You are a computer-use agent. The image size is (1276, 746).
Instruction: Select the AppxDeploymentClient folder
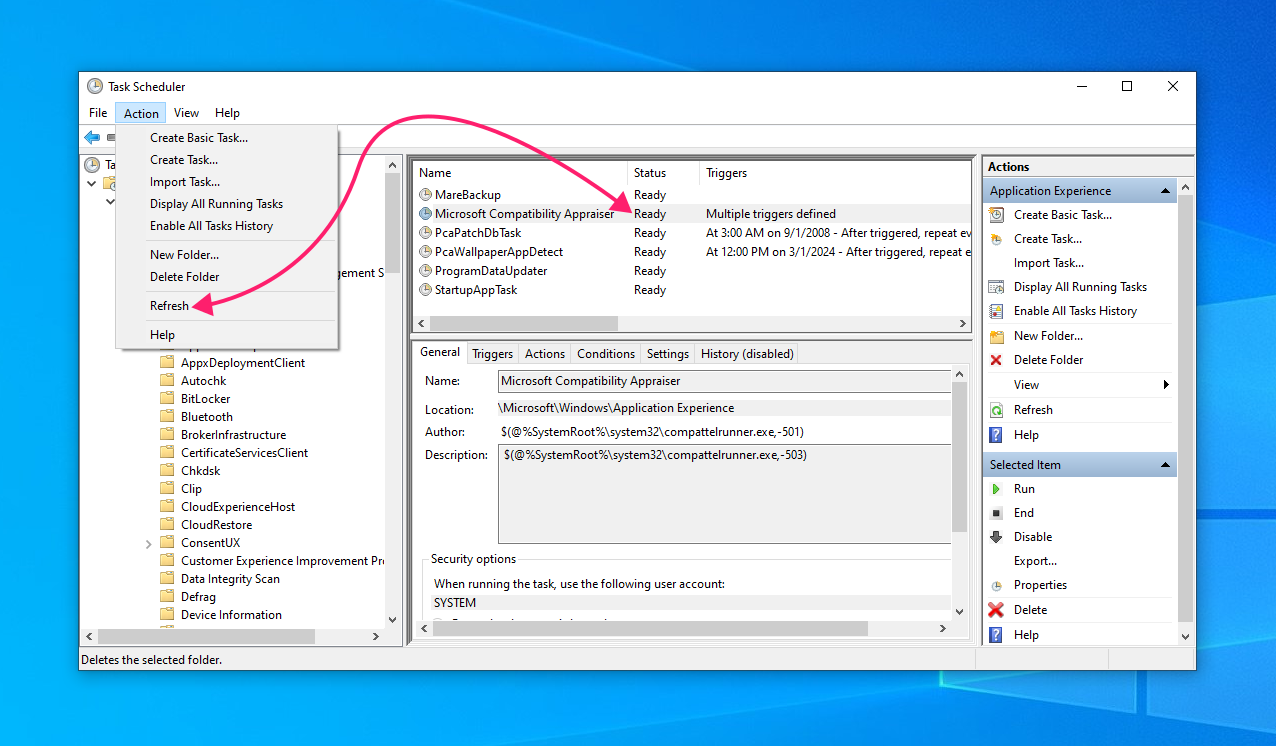(x=243, y=363)
